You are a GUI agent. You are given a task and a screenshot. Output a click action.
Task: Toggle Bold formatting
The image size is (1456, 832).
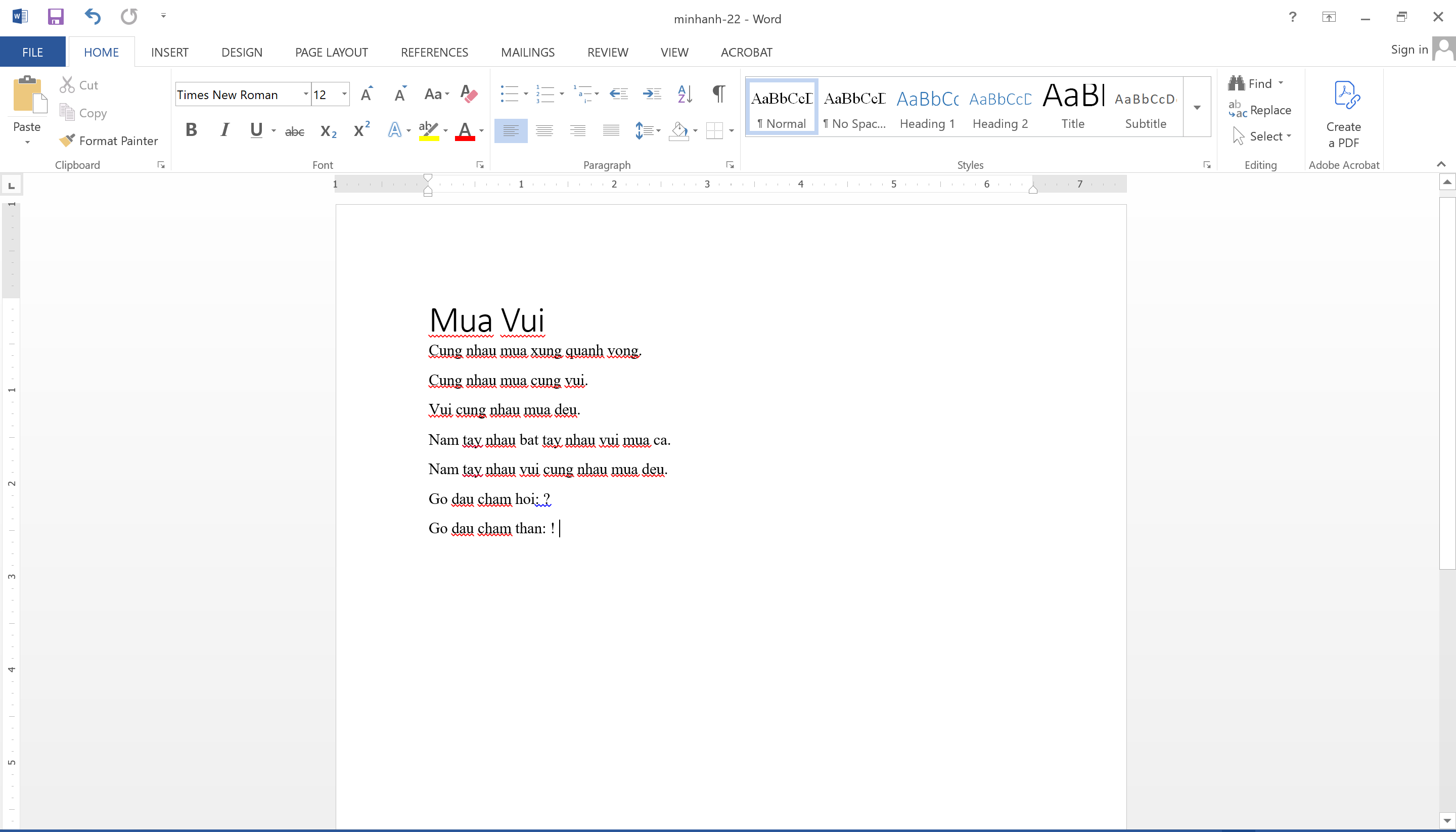coord(192,130)
